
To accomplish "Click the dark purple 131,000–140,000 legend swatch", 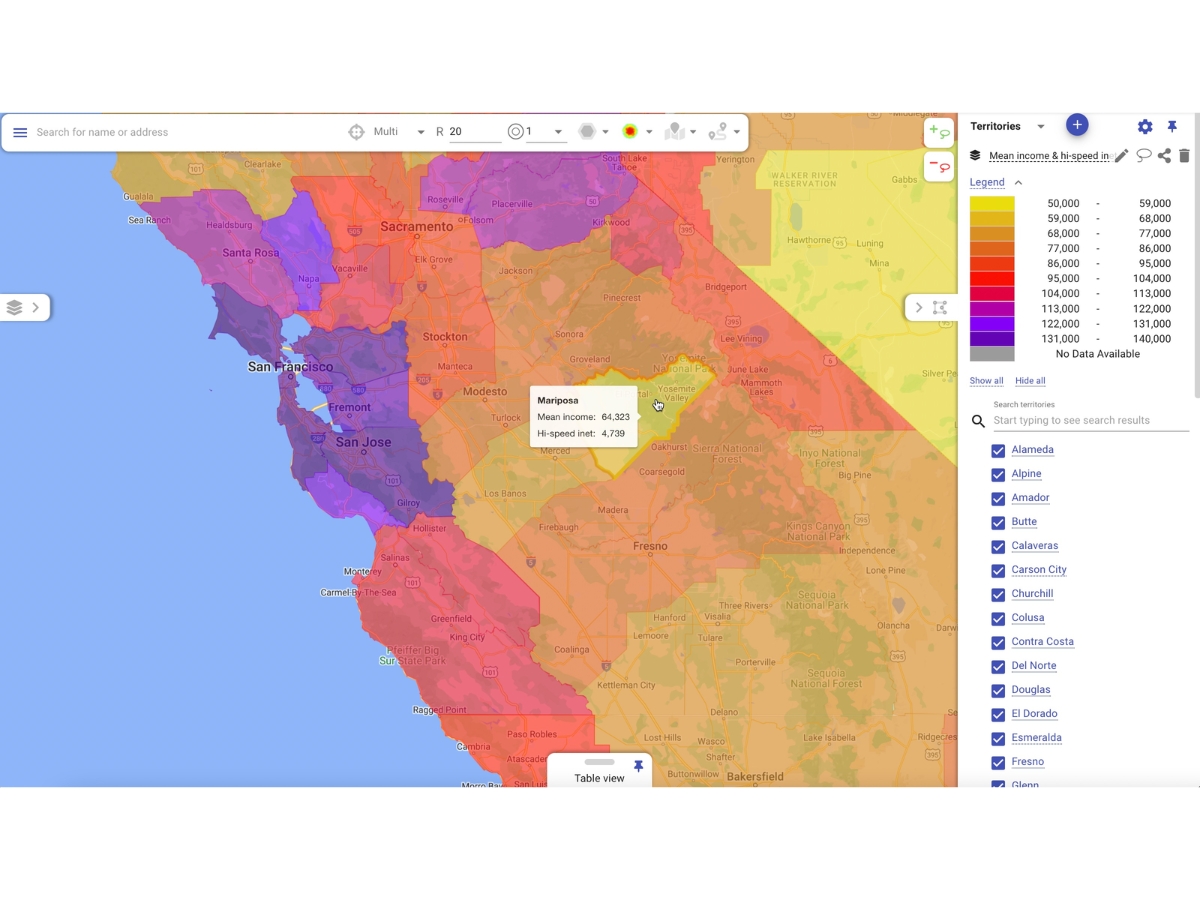I will (x=992, y=339).
